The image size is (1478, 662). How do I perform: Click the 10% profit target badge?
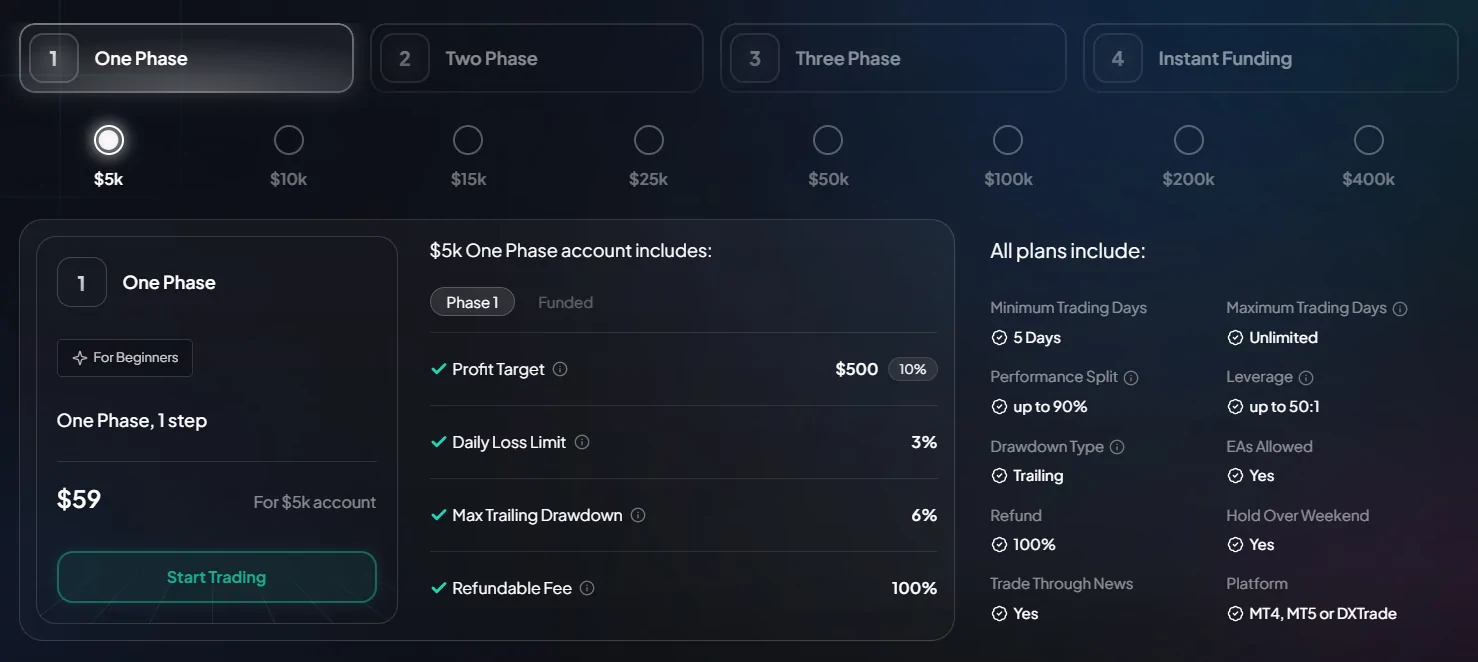[912, 369]
